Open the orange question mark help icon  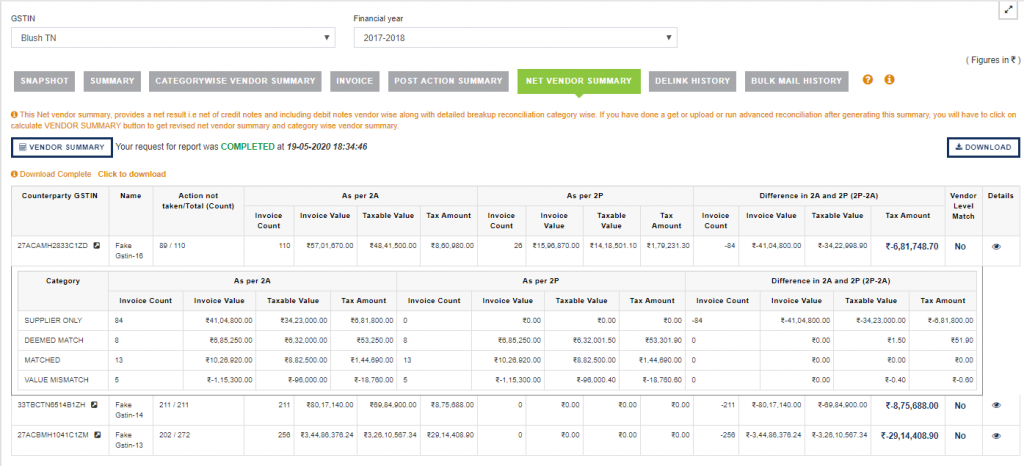pos(867,80)
